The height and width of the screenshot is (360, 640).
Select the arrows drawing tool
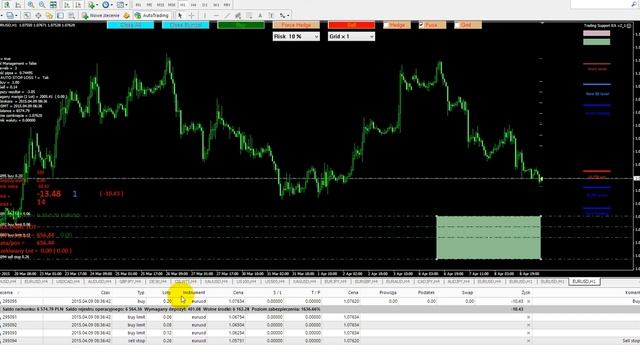tap(282, 16)
